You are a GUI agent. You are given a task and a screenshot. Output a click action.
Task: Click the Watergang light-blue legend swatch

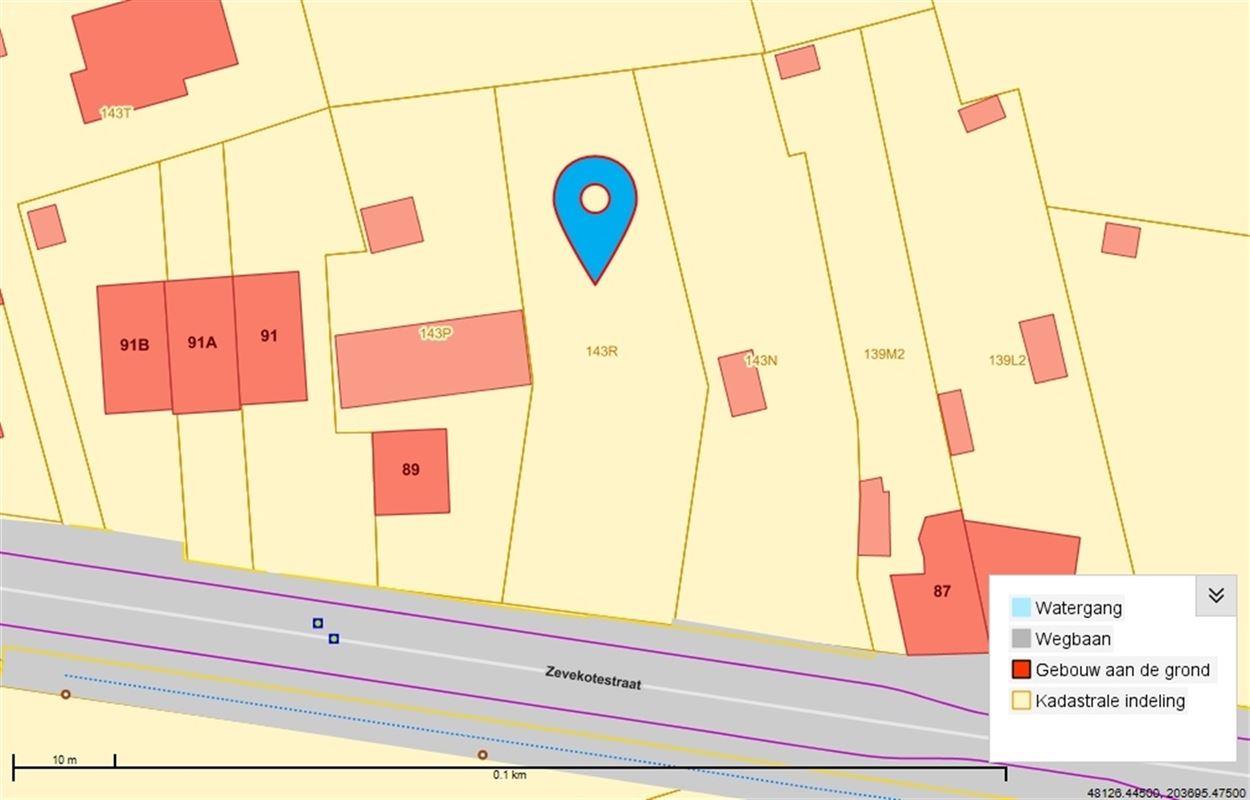pos(1020,607)
